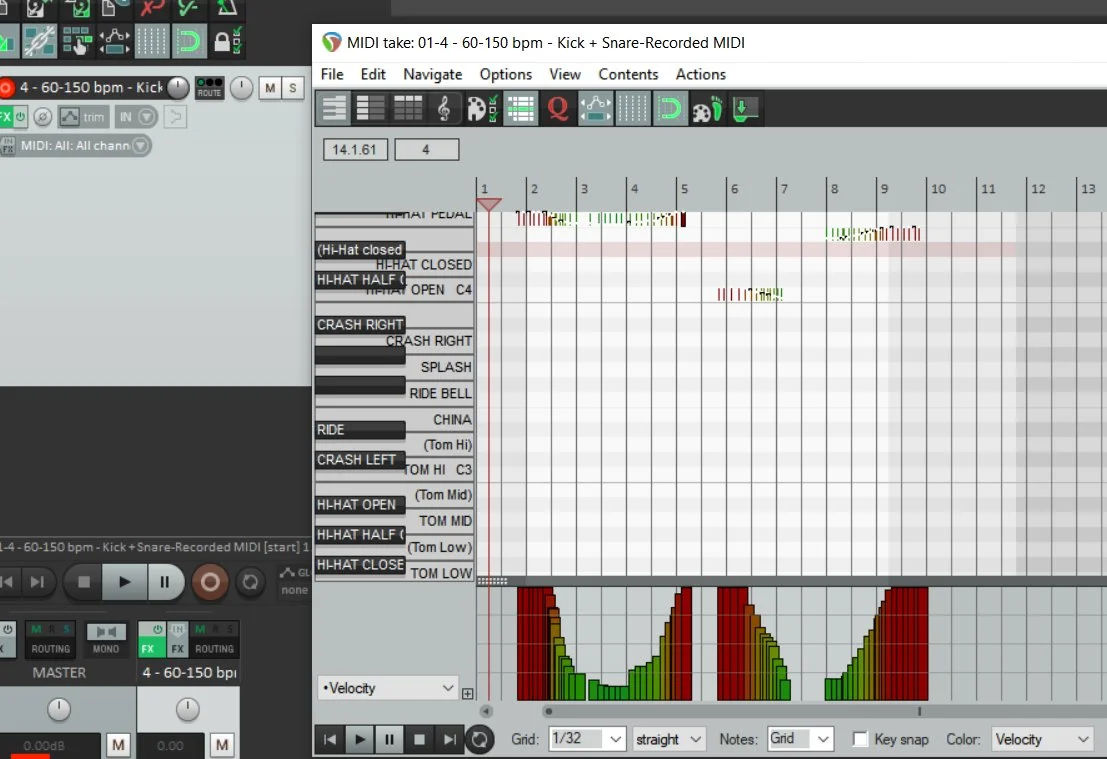
Task: Toggle grid lines in main toolbar
Action: [x=151, y=41]
